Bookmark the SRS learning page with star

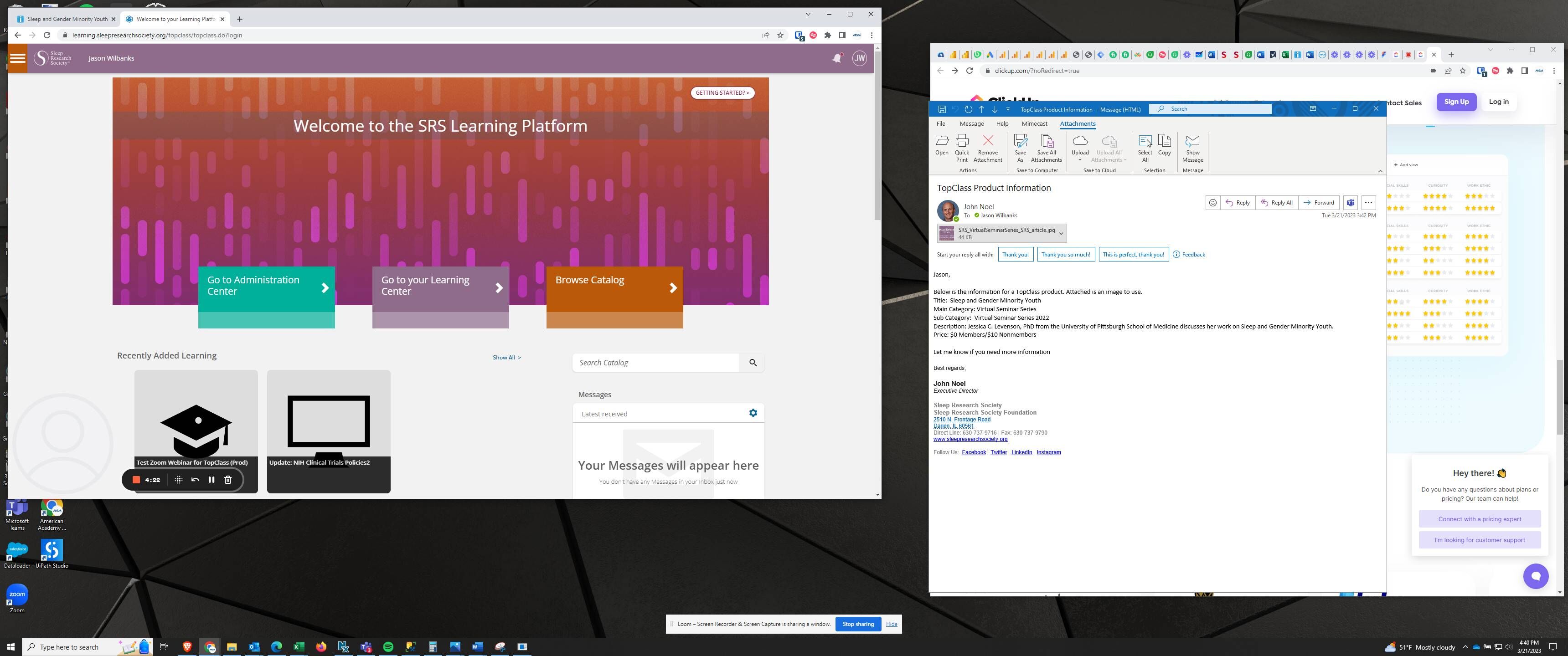click(x=780, y=35)
